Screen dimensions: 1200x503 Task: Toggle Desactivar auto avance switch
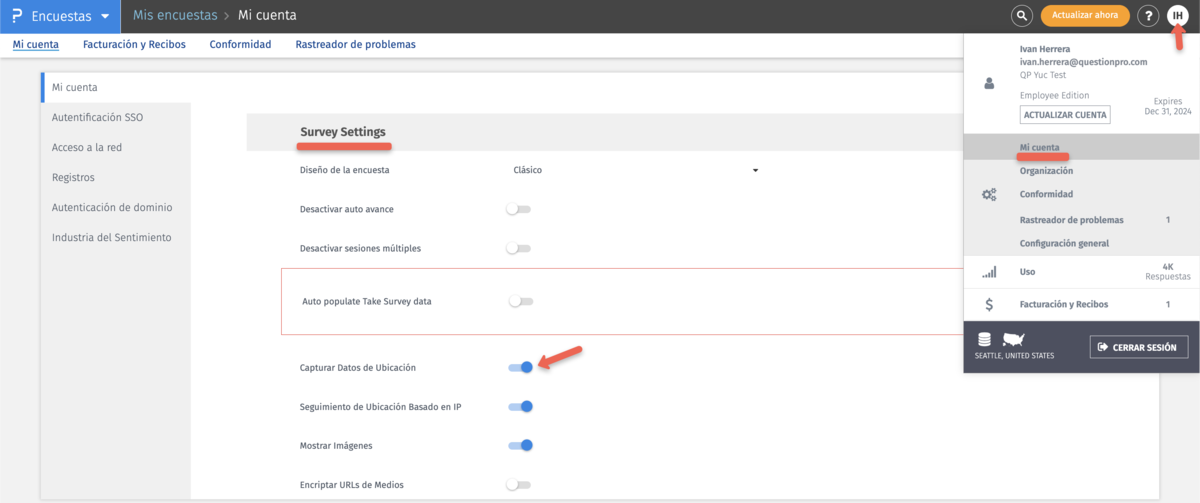click(x=518, y=209)
